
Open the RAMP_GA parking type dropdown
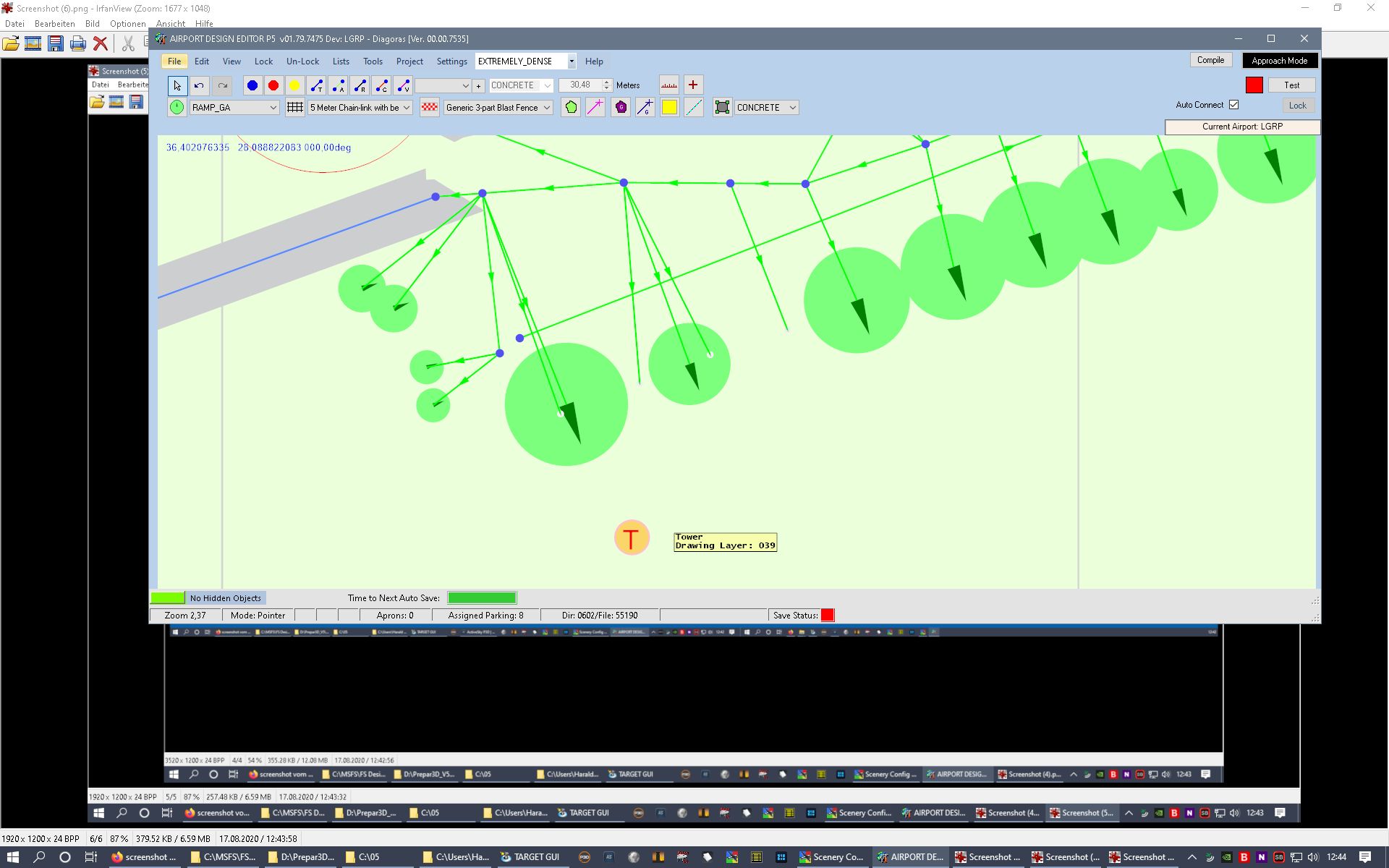point(273,108)
